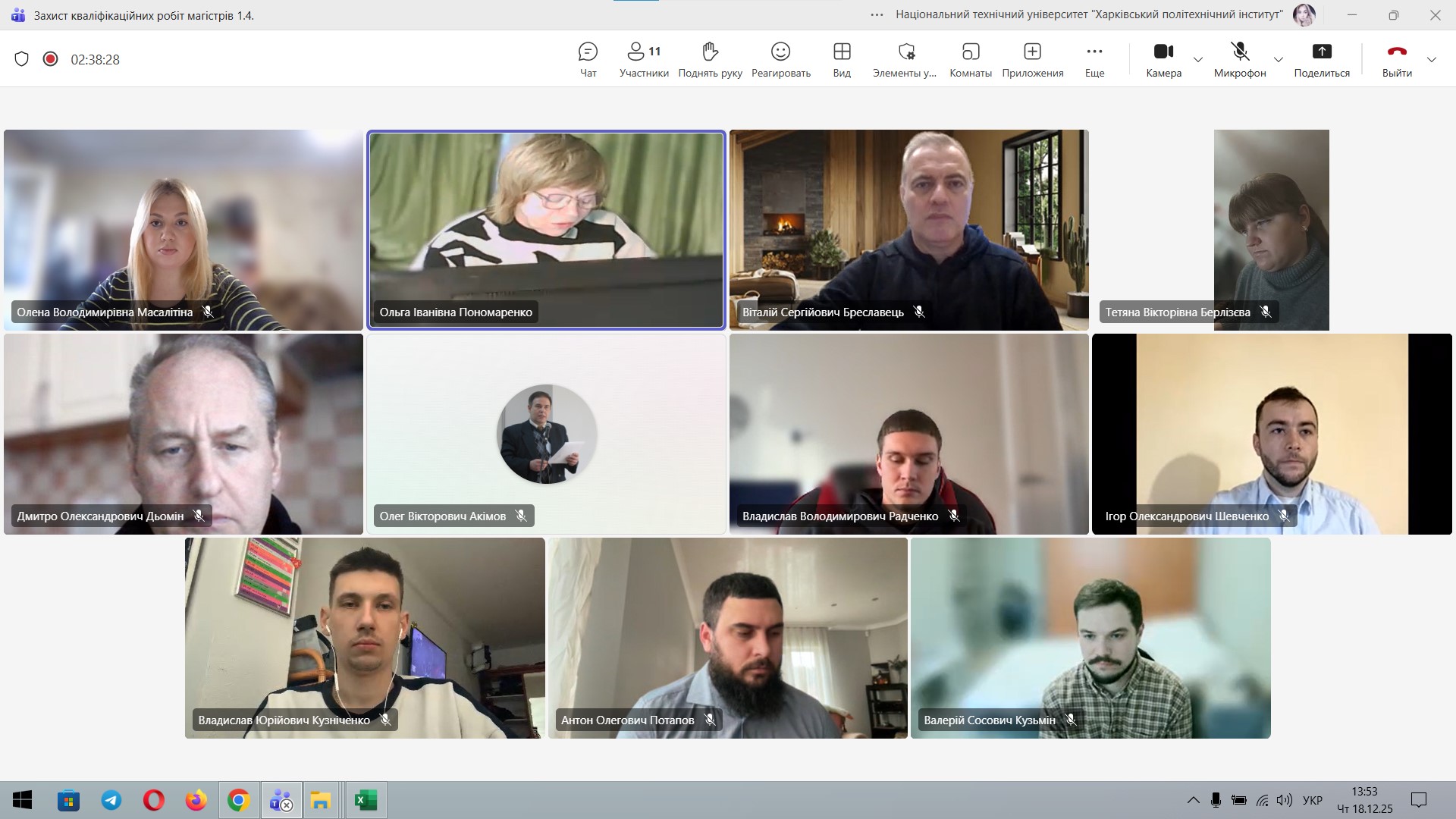The width and height of the screenshot is (1456, 819).
Task: Expand microphone options dropdown arrow
Action: pyautogui.click(x=1279, y=60)
